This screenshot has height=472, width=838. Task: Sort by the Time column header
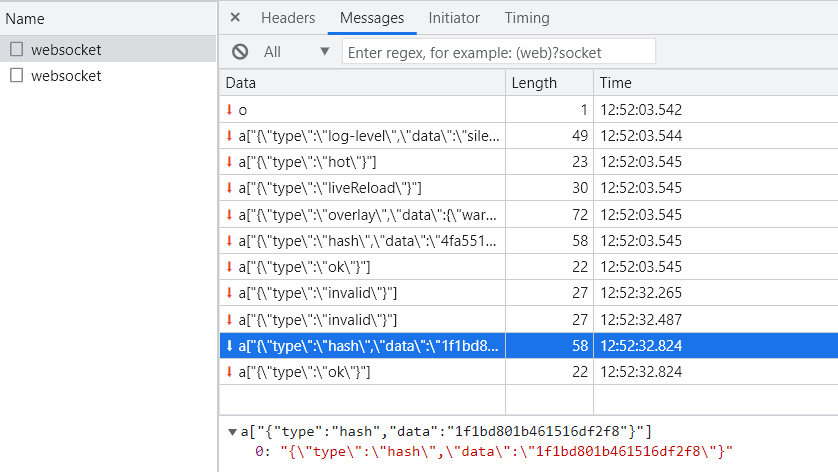716,83
